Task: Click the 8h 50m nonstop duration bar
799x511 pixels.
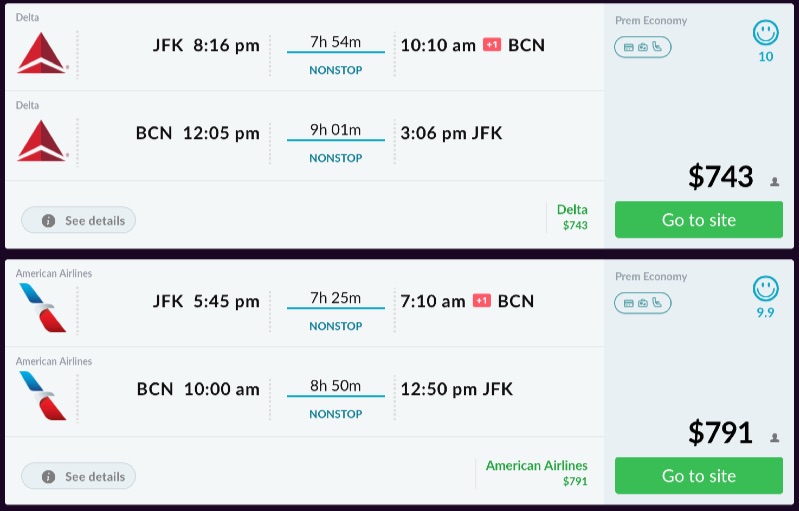Action: tap(335, 396)
